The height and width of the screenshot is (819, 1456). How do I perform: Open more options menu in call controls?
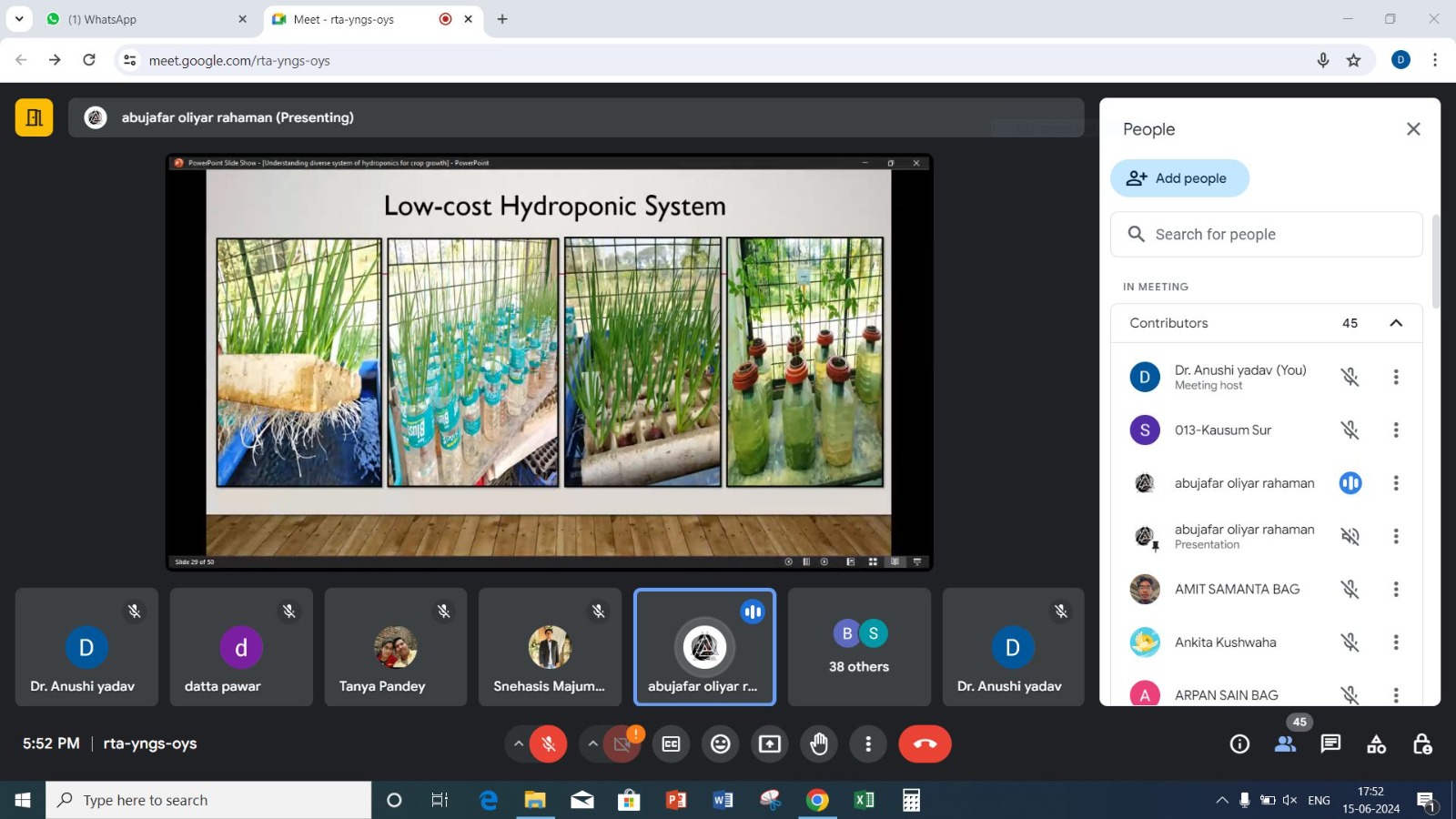[868, 744]
